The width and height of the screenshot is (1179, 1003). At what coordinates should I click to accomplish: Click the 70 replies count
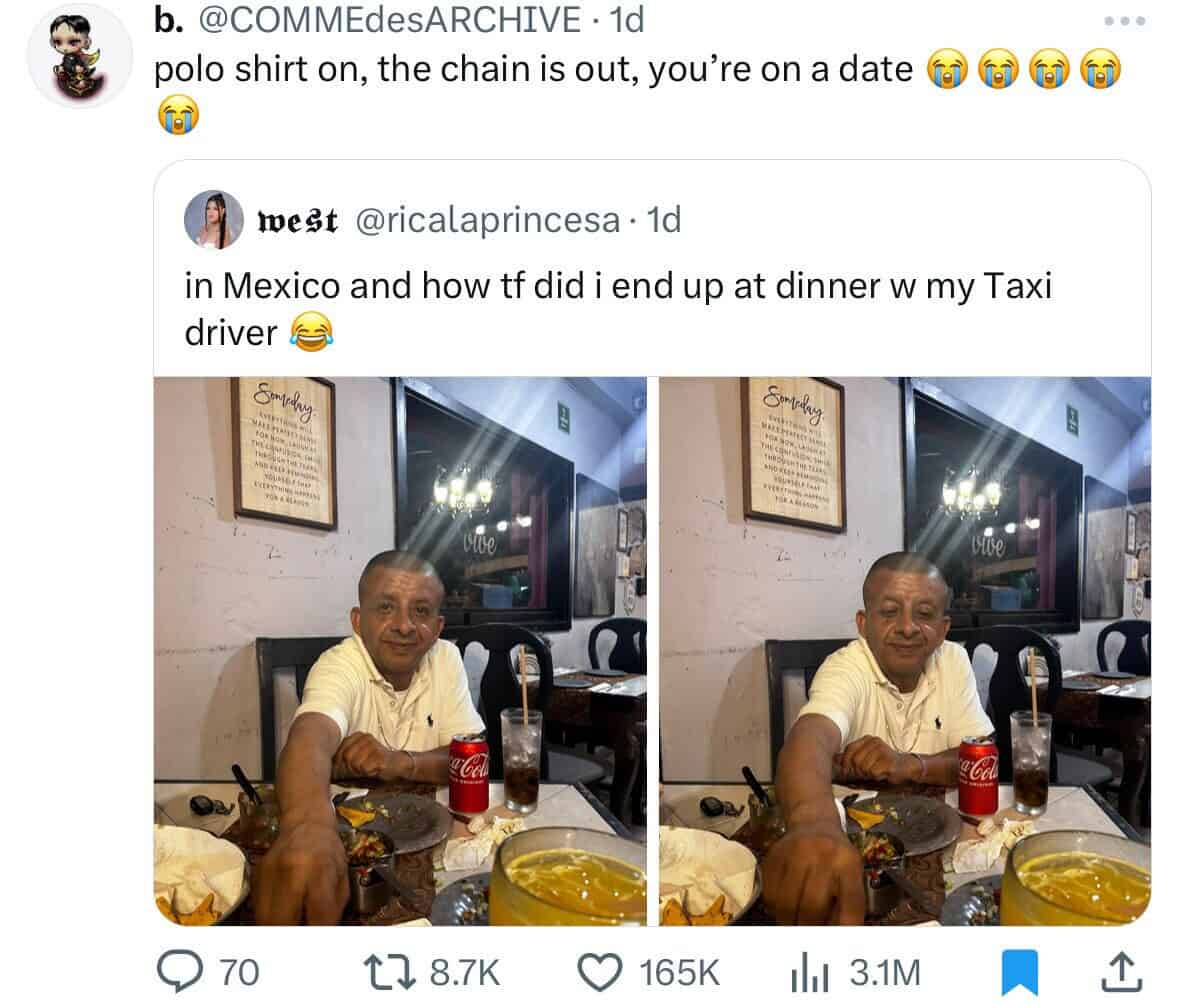(x=239, y=973)
